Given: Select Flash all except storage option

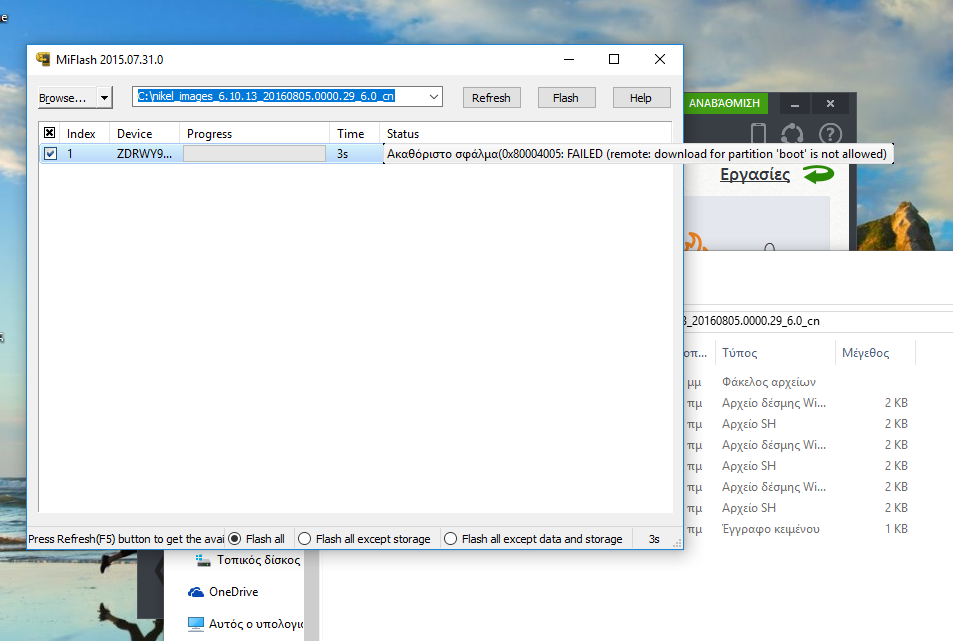Looking at the screenshot, I should tap(304, 539).
